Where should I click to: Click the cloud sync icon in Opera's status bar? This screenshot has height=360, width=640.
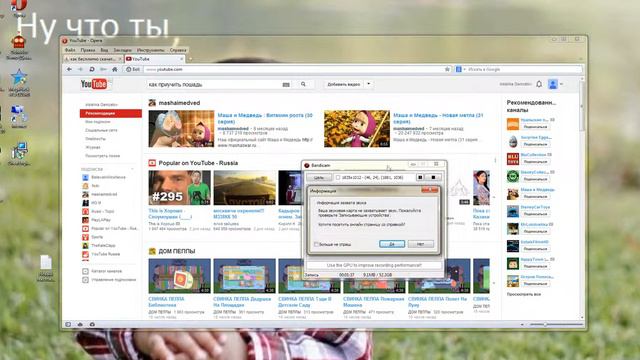point(80,324)
